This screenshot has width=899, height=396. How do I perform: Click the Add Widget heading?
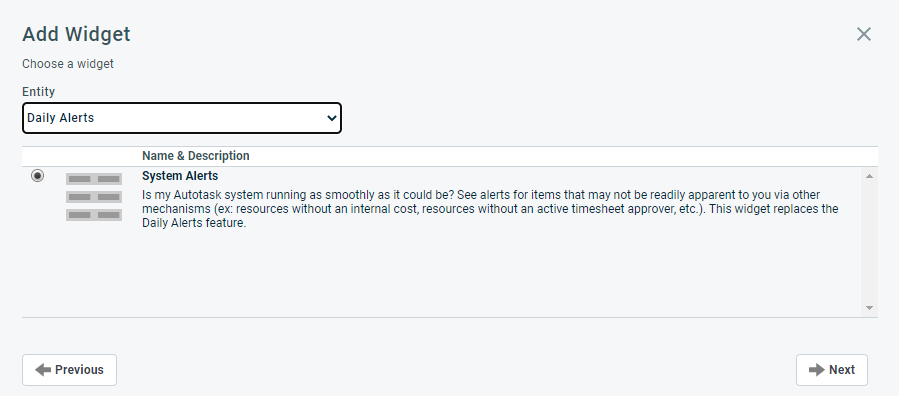(x=76, y=34)
